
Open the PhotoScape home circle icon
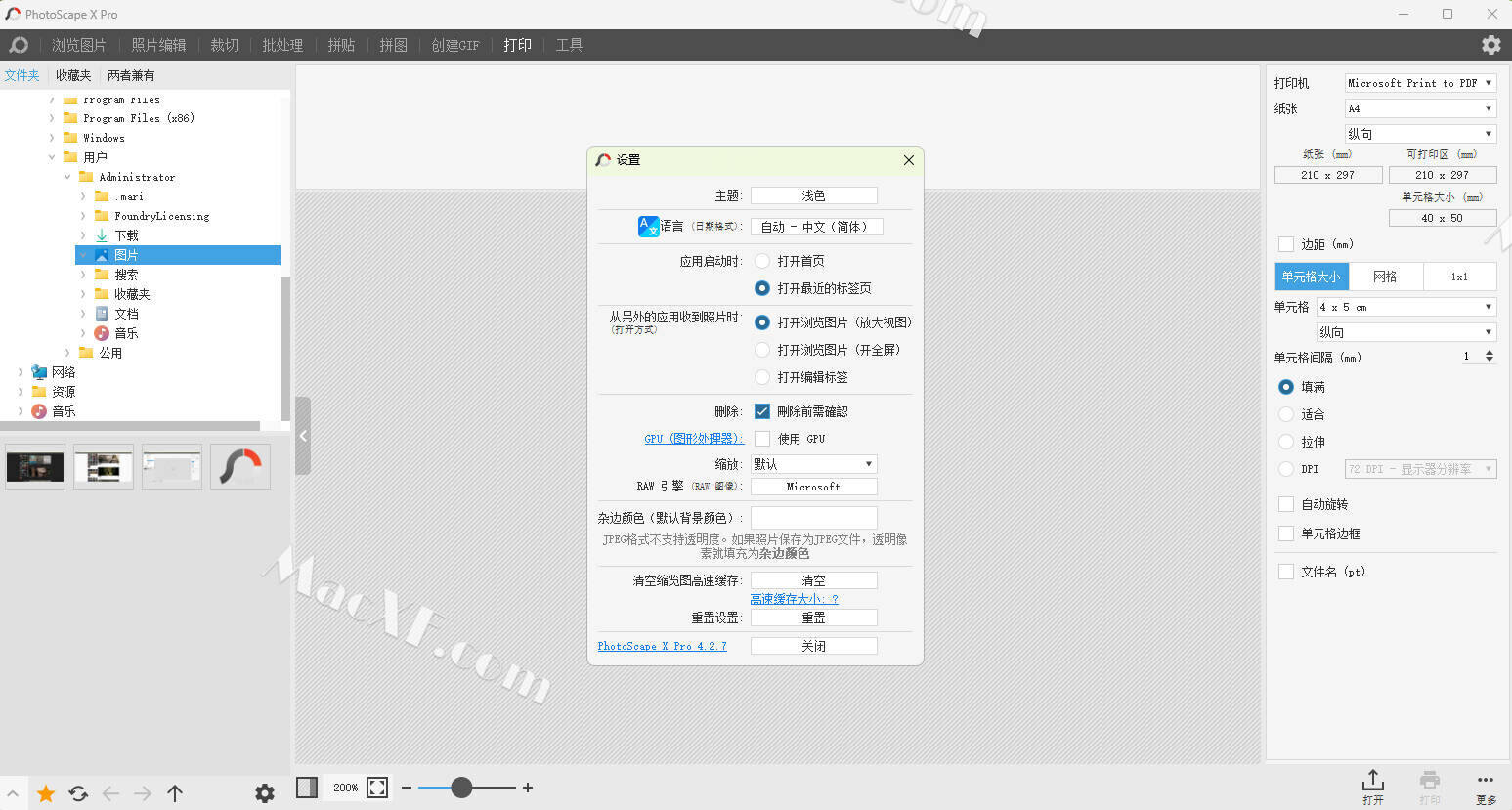pyautogui.click(x=18, y=45)
